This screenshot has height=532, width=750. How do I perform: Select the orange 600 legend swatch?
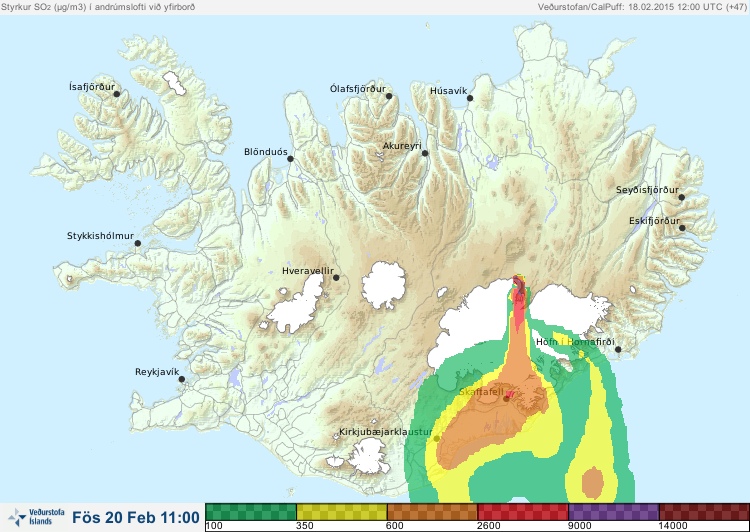(432, 512)
